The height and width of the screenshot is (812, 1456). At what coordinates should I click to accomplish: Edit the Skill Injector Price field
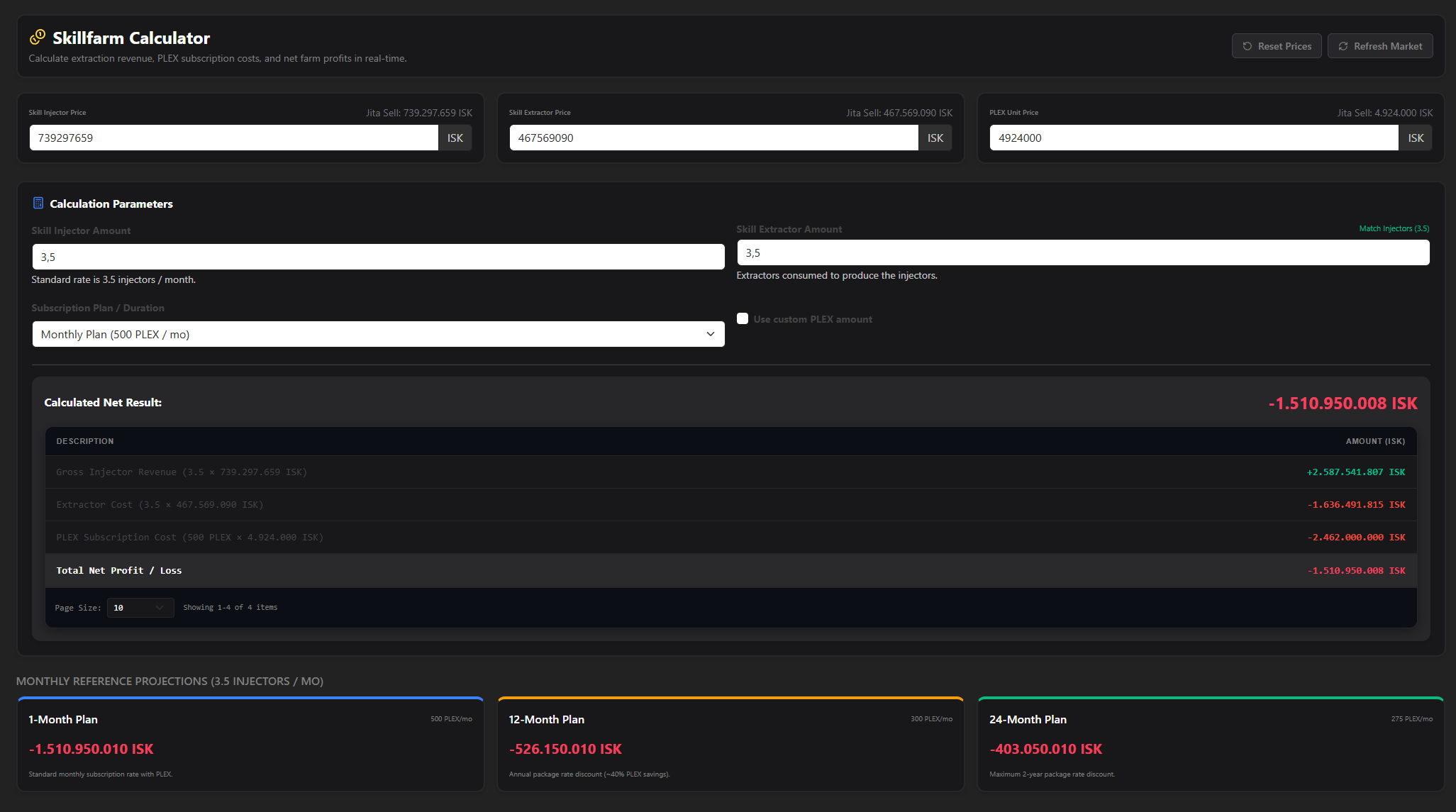233,138
